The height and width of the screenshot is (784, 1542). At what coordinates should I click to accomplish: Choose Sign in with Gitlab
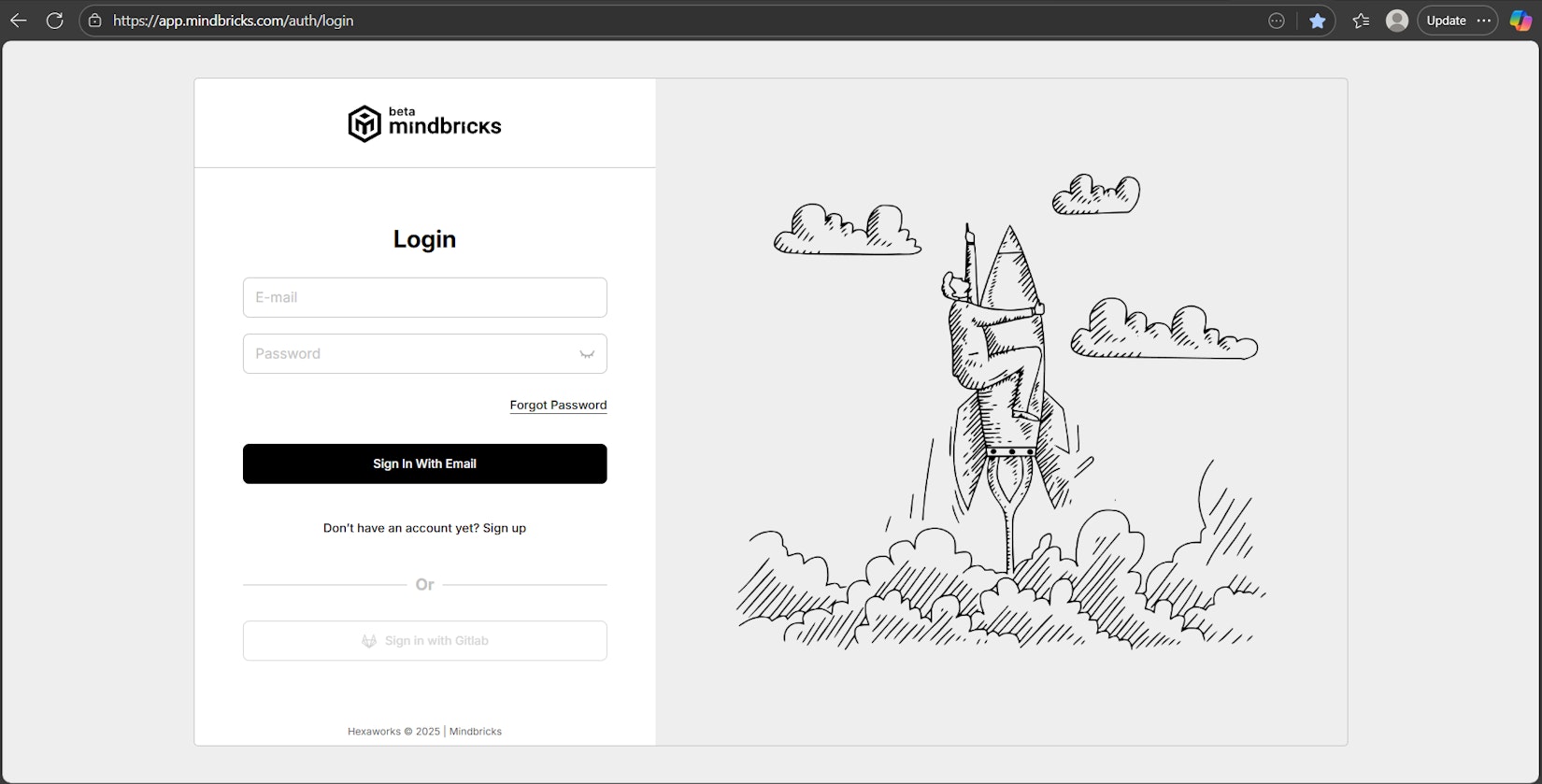coord(424,641)
